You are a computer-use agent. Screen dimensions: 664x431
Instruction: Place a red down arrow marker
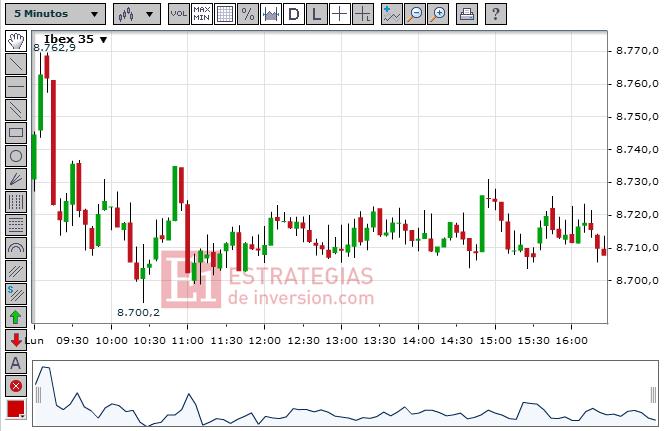pyautogui.click(x=16, y=340)
